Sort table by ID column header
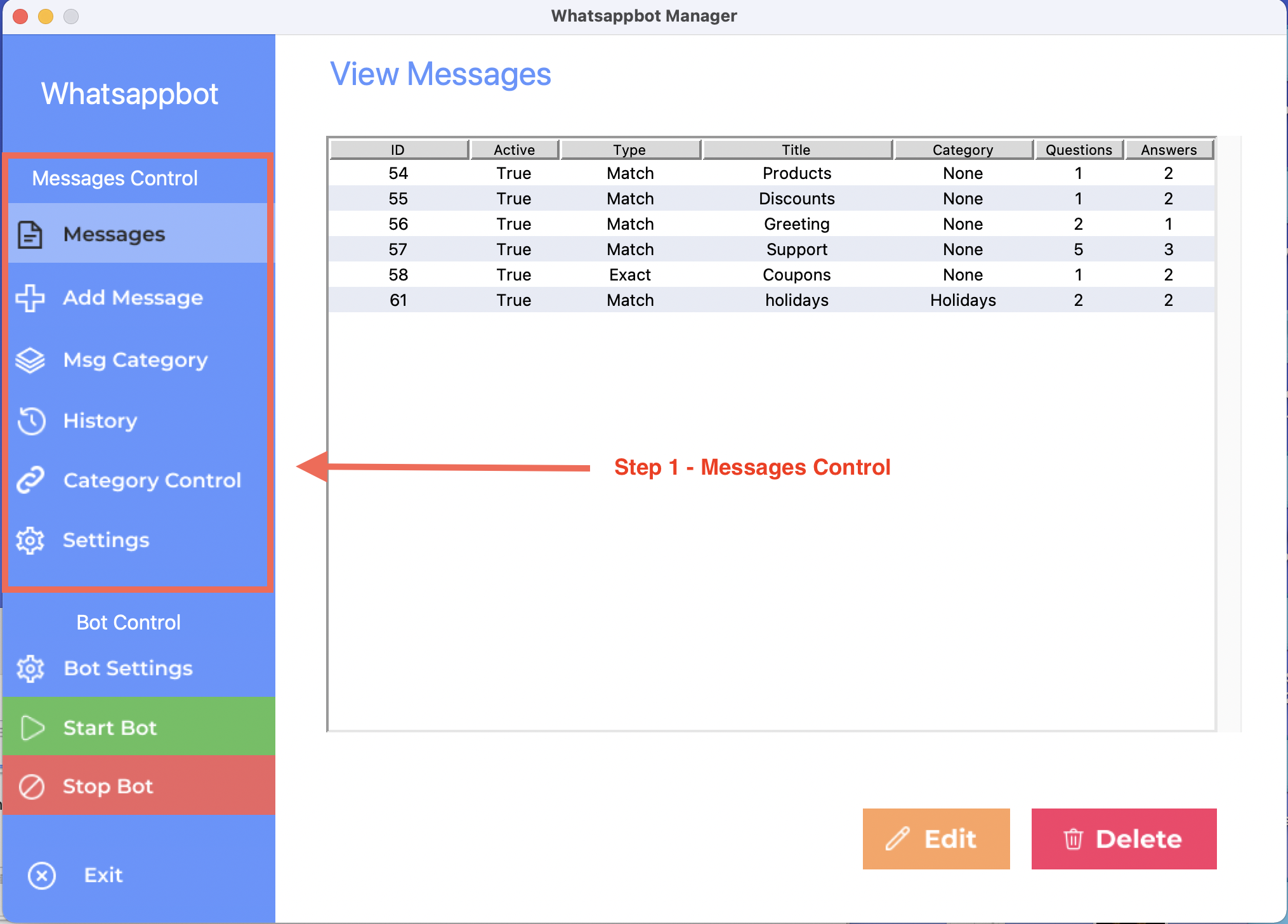1288x924 pixels. point(398,150)
